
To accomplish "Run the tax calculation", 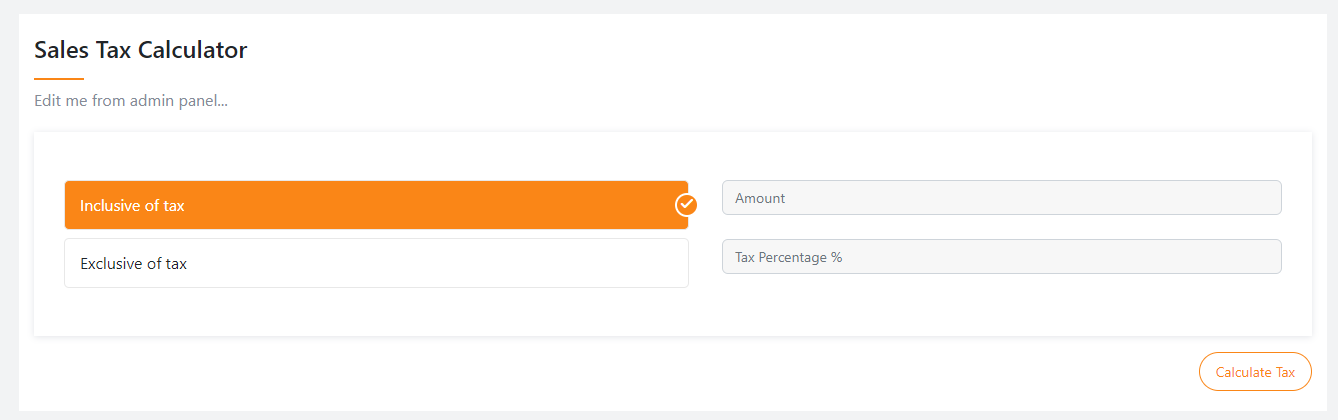I will (x=1255, y=372).
